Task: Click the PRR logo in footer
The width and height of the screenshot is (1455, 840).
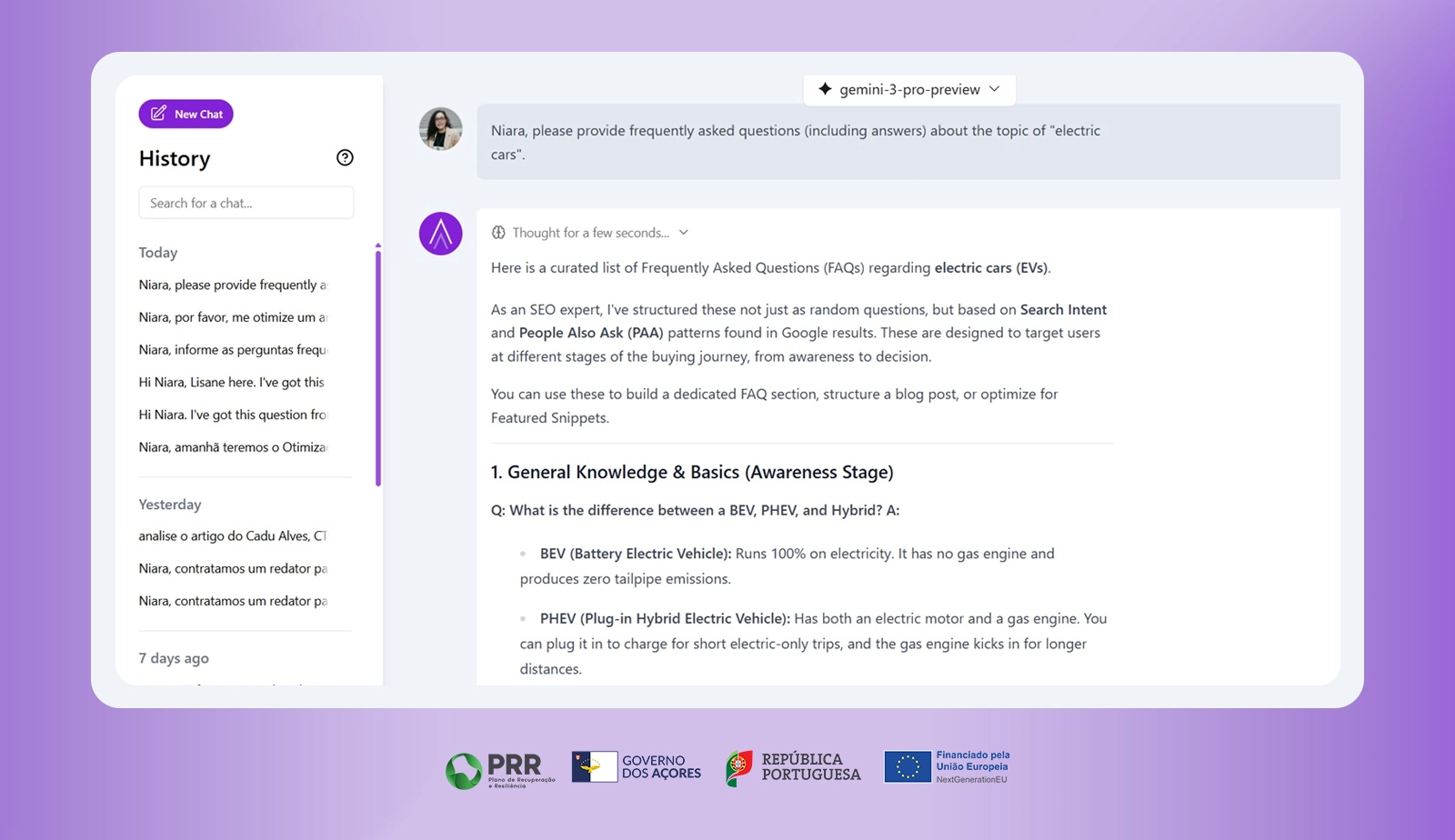Action: [500, 769]
